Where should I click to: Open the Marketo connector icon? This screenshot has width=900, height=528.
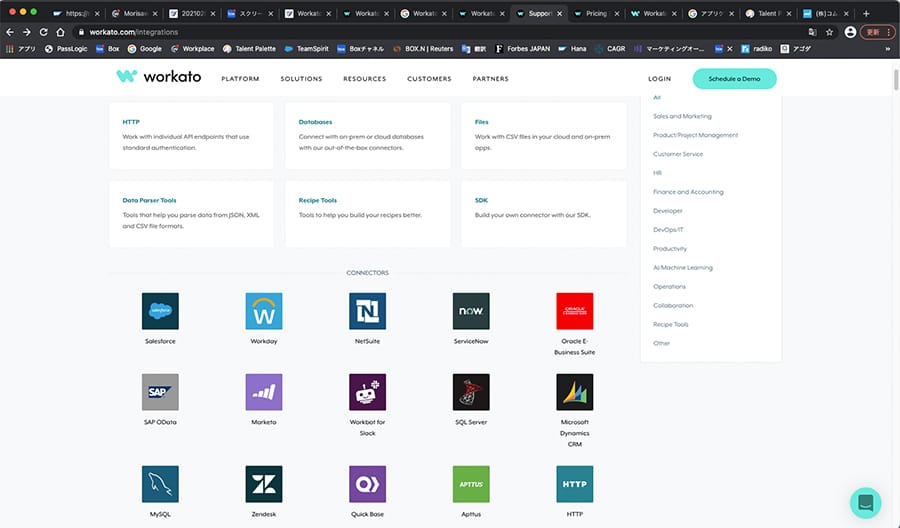coord(264,392)
